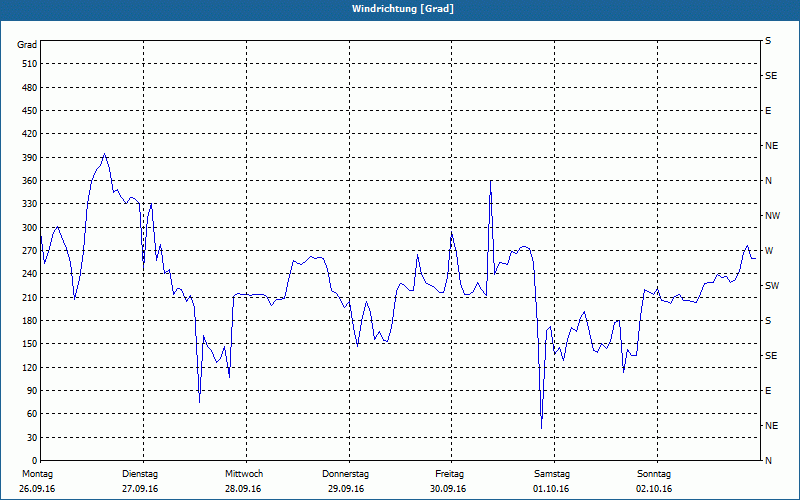This screenshot has width=800, height=500.
Task: Select the 'N' compass label at the 0 baseline
Action: (x=768, y=461)
